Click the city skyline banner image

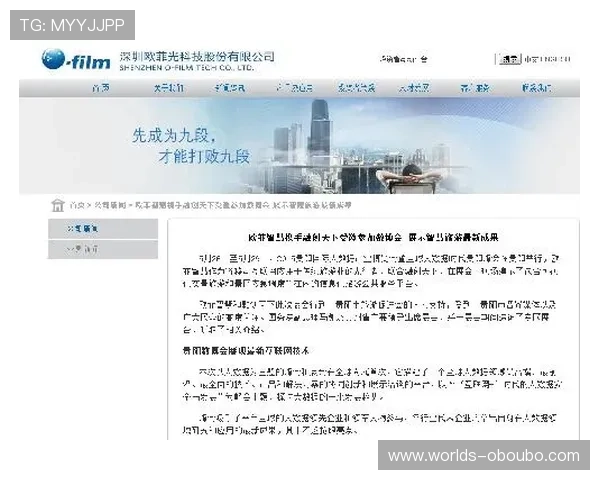(299, 146)
